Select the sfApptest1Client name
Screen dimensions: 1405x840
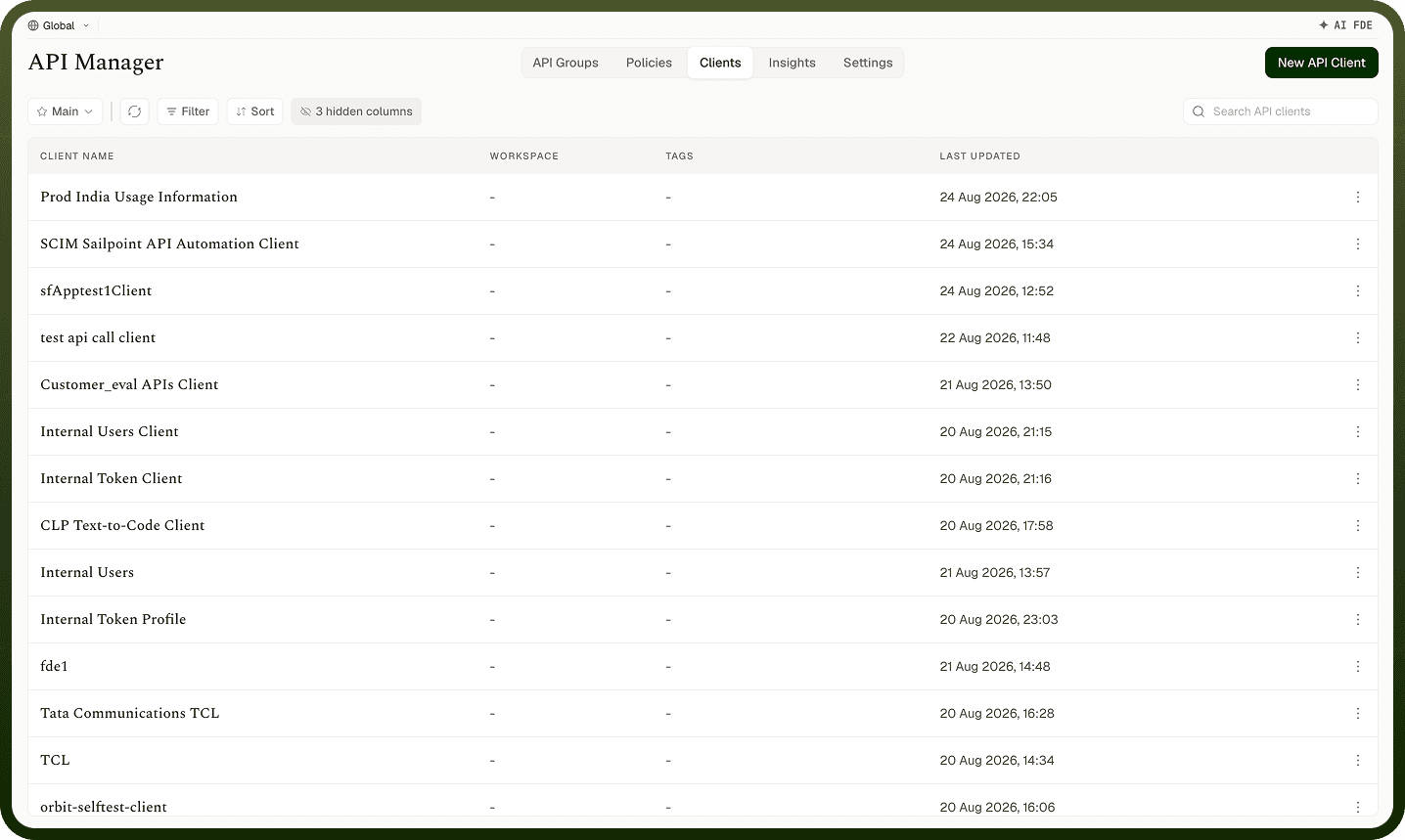[x=96, y=290]
